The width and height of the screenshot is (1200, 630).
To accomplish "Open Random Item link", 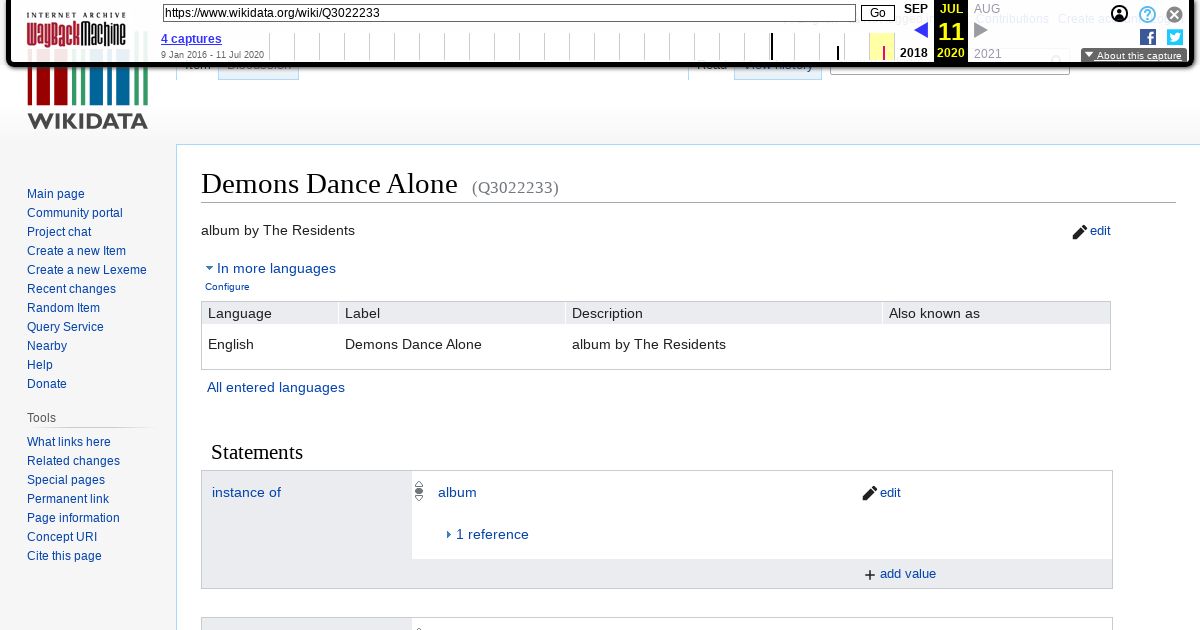I will (x=63, y=308).
